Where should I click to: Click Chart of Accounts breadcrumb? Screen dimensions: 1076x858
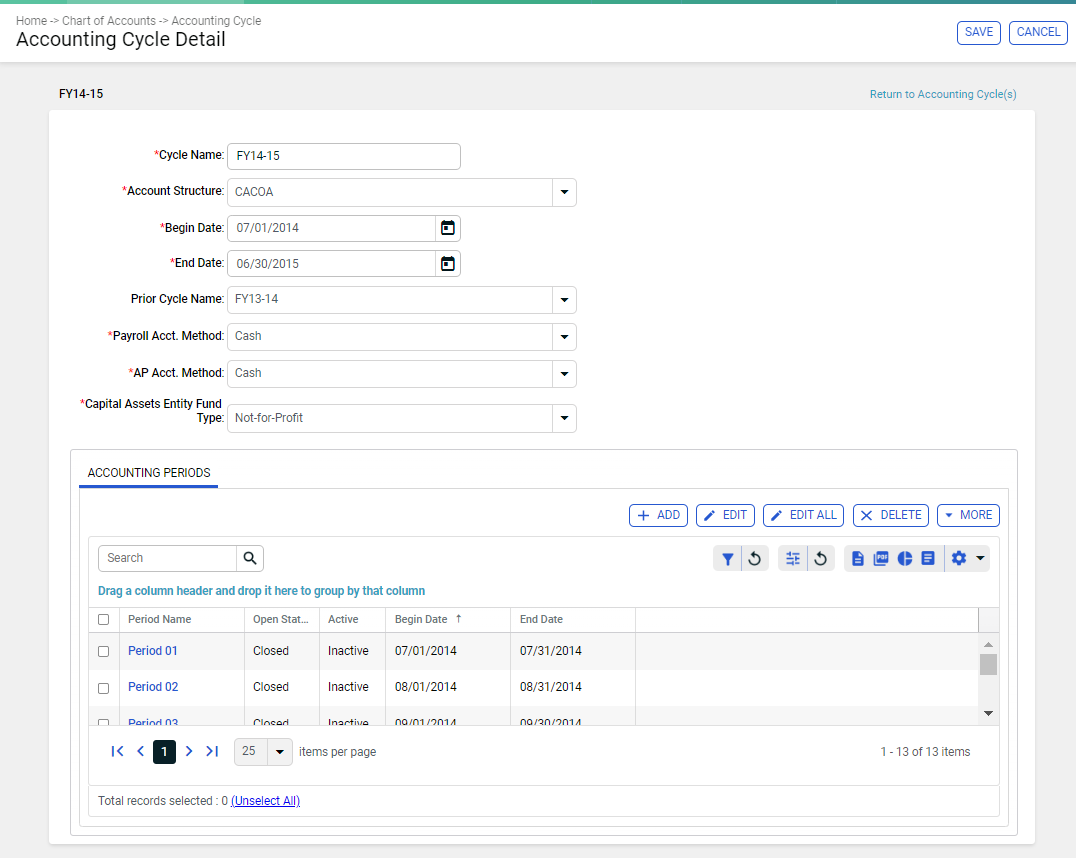109,21
